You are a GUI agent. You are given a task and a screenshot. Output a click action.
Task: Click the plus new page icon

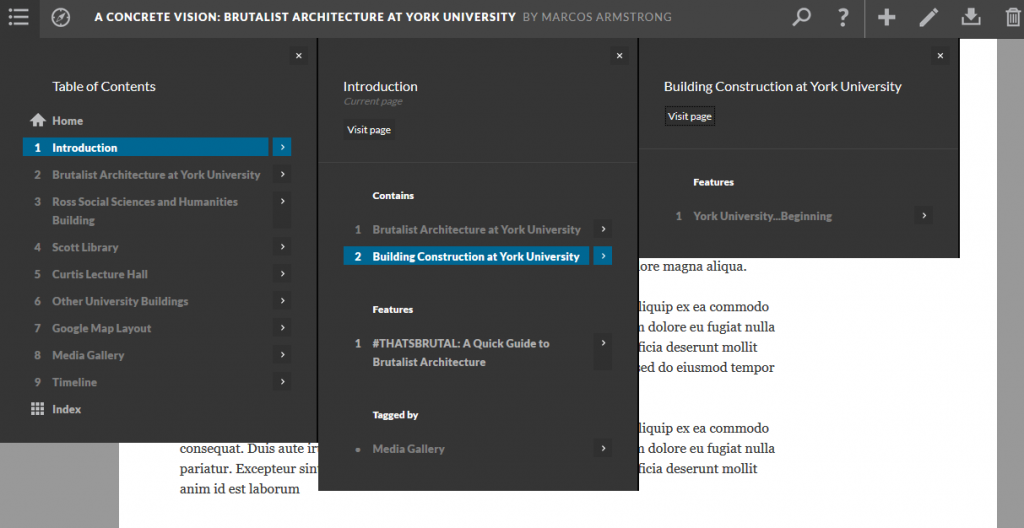coord(886,18)
